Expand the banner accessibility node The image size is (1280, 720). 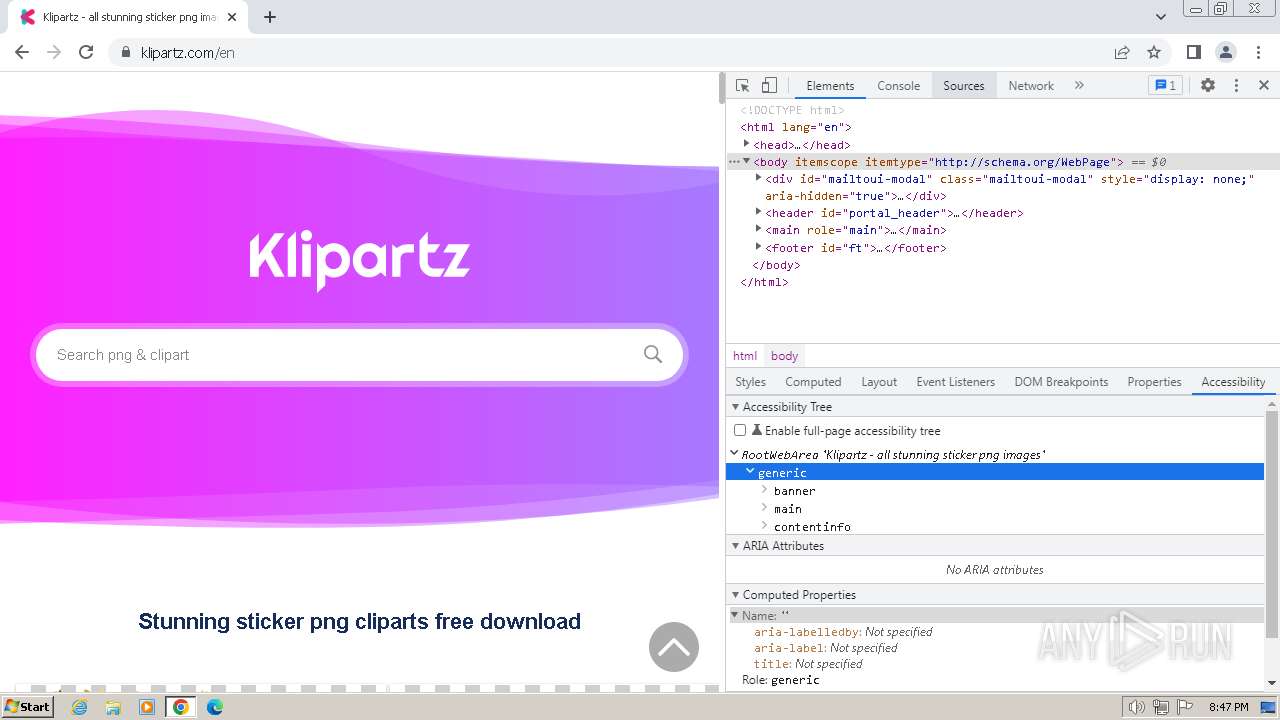765,490
